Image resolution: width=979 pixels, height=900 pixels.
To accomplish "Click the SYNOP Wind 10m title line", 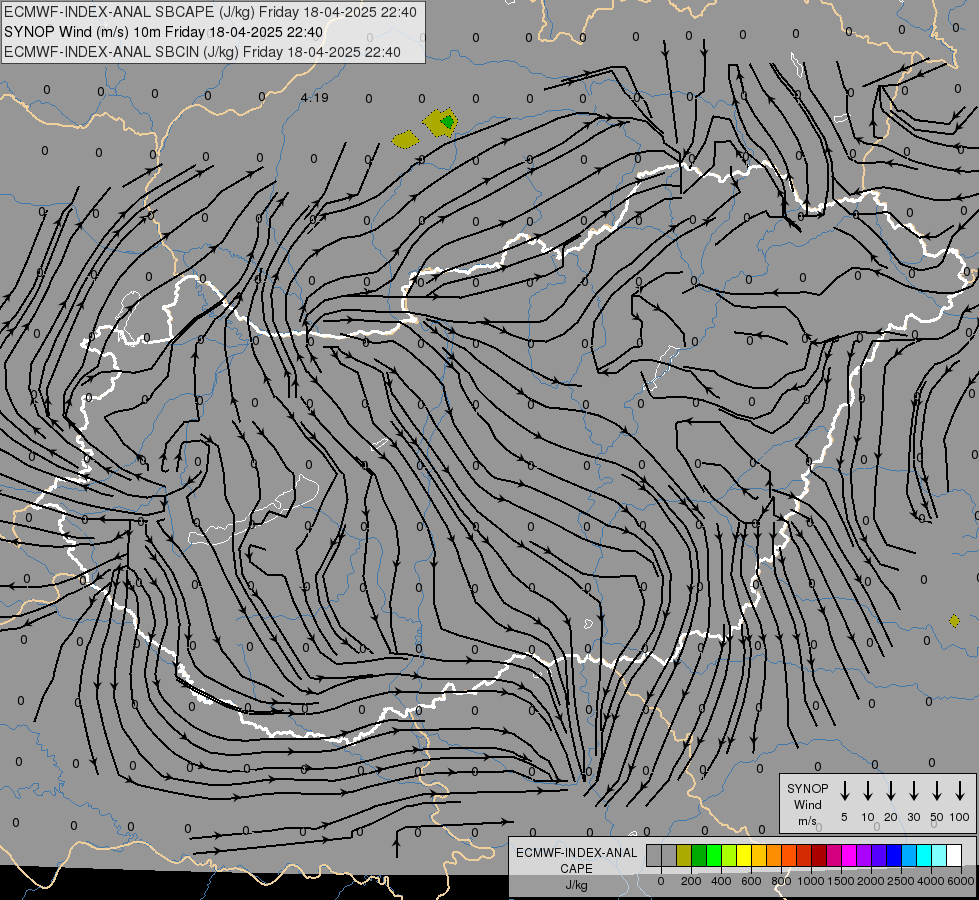I will 164,32.
